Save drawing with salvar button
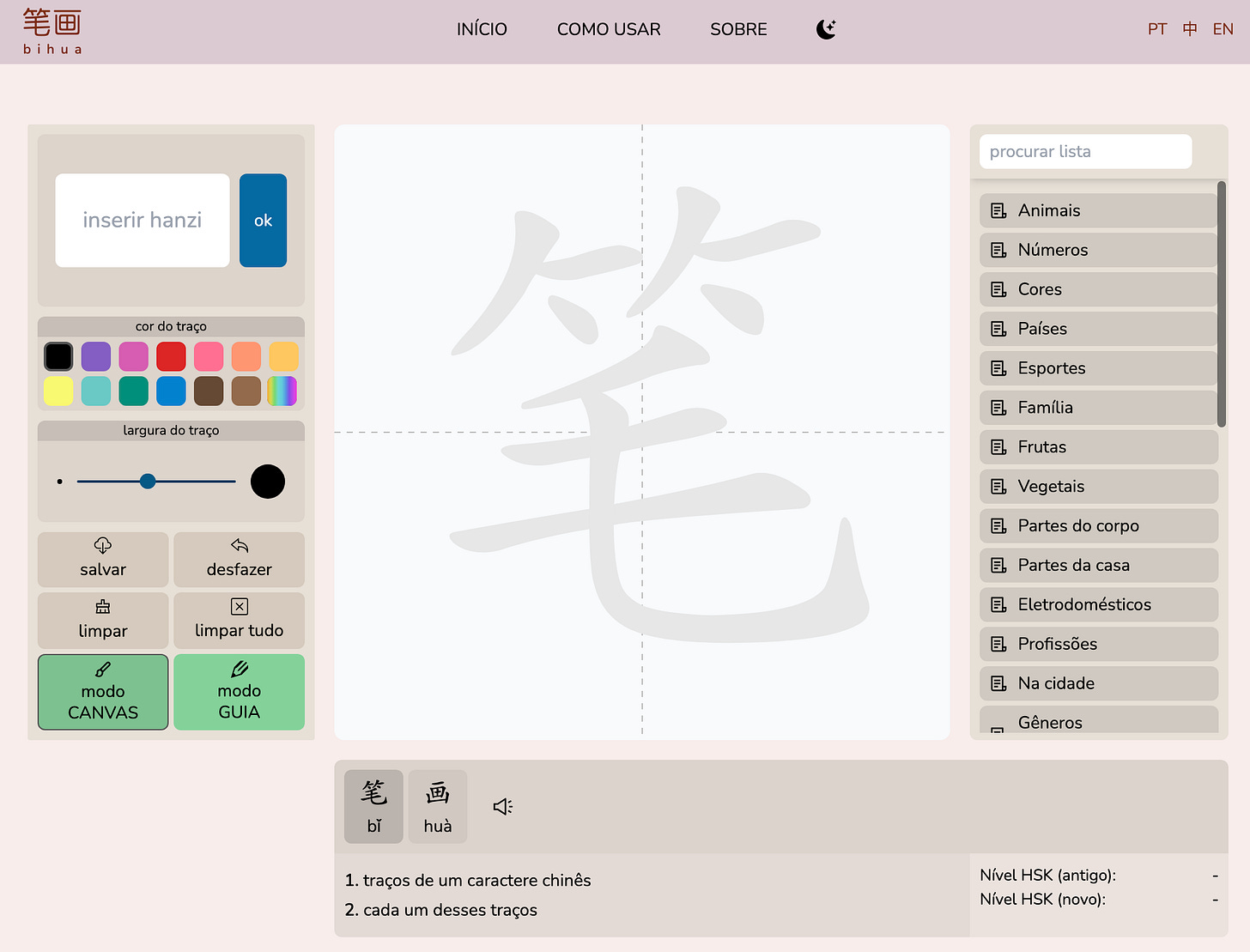 click(103, 560)
